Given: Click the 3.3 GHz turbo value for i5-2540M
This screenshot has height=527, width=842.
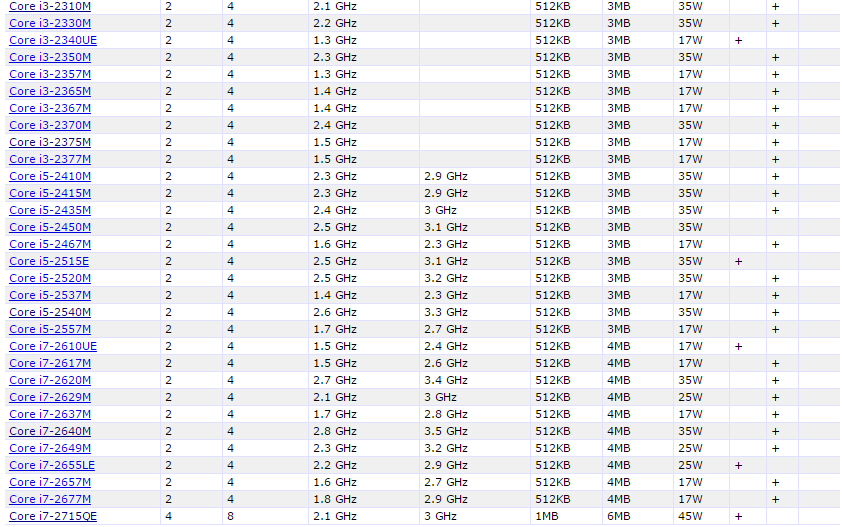Looking at the screenshot, I should (x=446, y=313).
